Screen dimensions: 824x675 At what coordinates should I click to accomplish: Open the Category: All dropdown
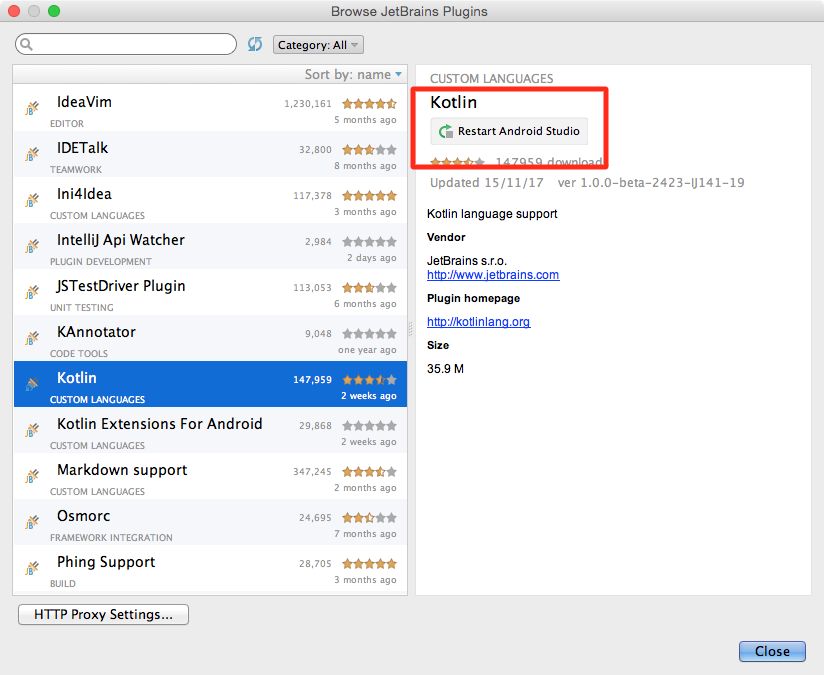[x=318, y=45]
